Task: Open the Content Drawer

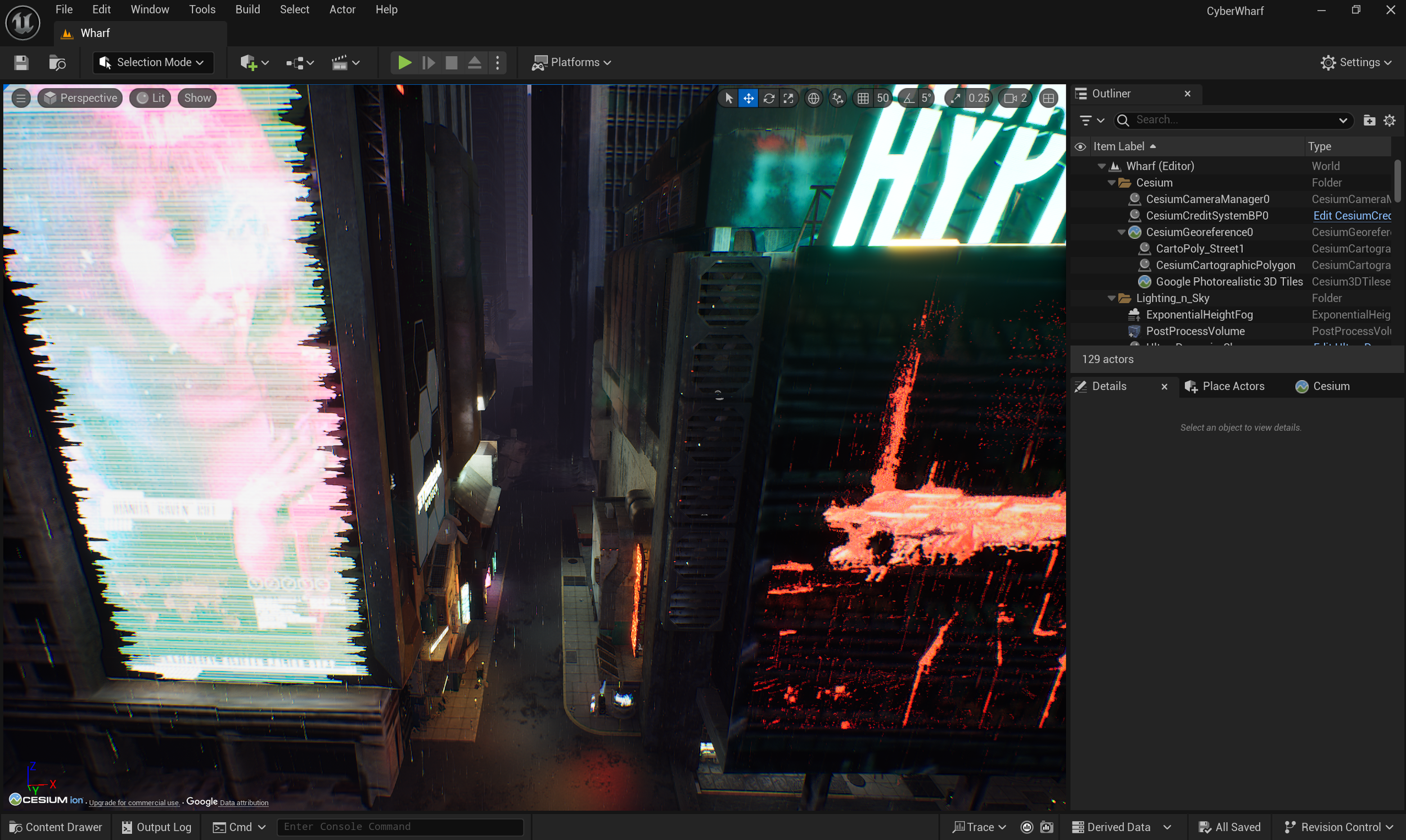Action: click(56, 827)
